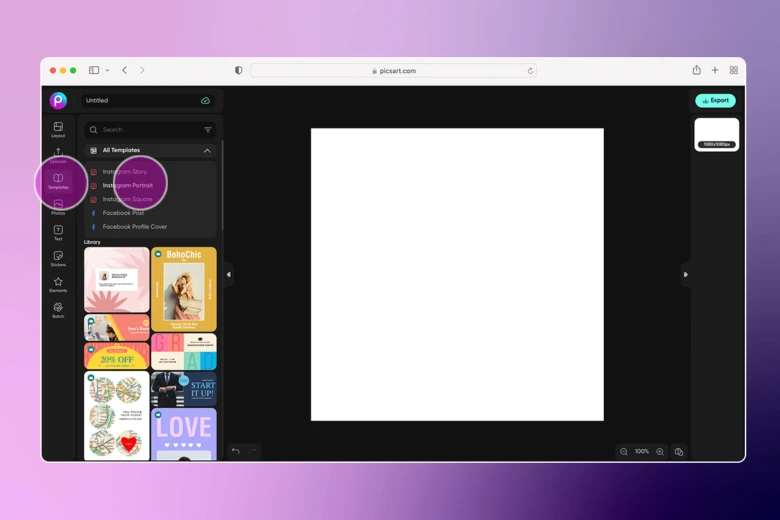This screenshot has width=780, height=520.
Task: Click the Picsart logo icon
Action: (x=58, y=100)
